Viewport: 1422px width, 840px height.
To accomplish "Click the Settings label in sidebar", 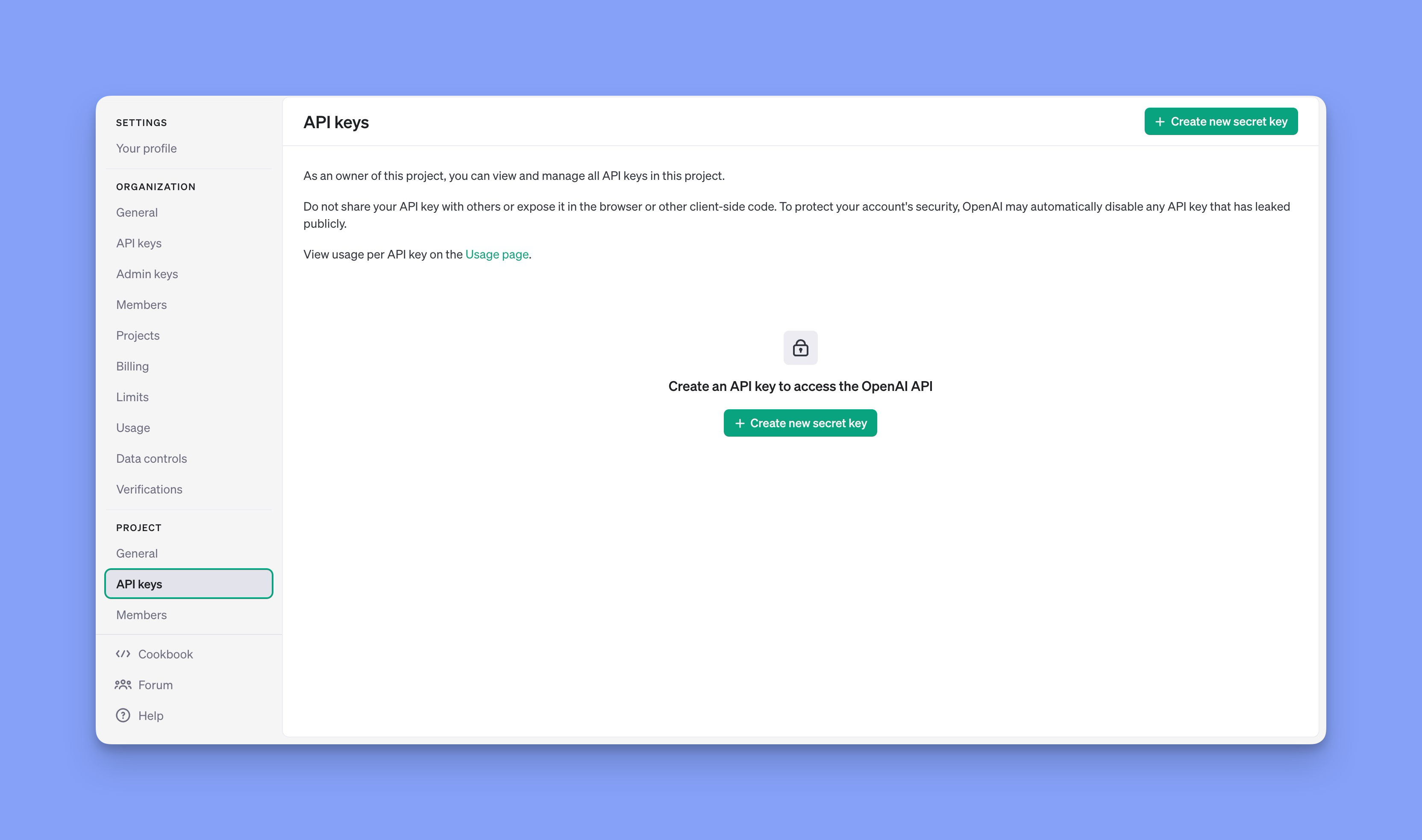I will [x=141, y=122].
